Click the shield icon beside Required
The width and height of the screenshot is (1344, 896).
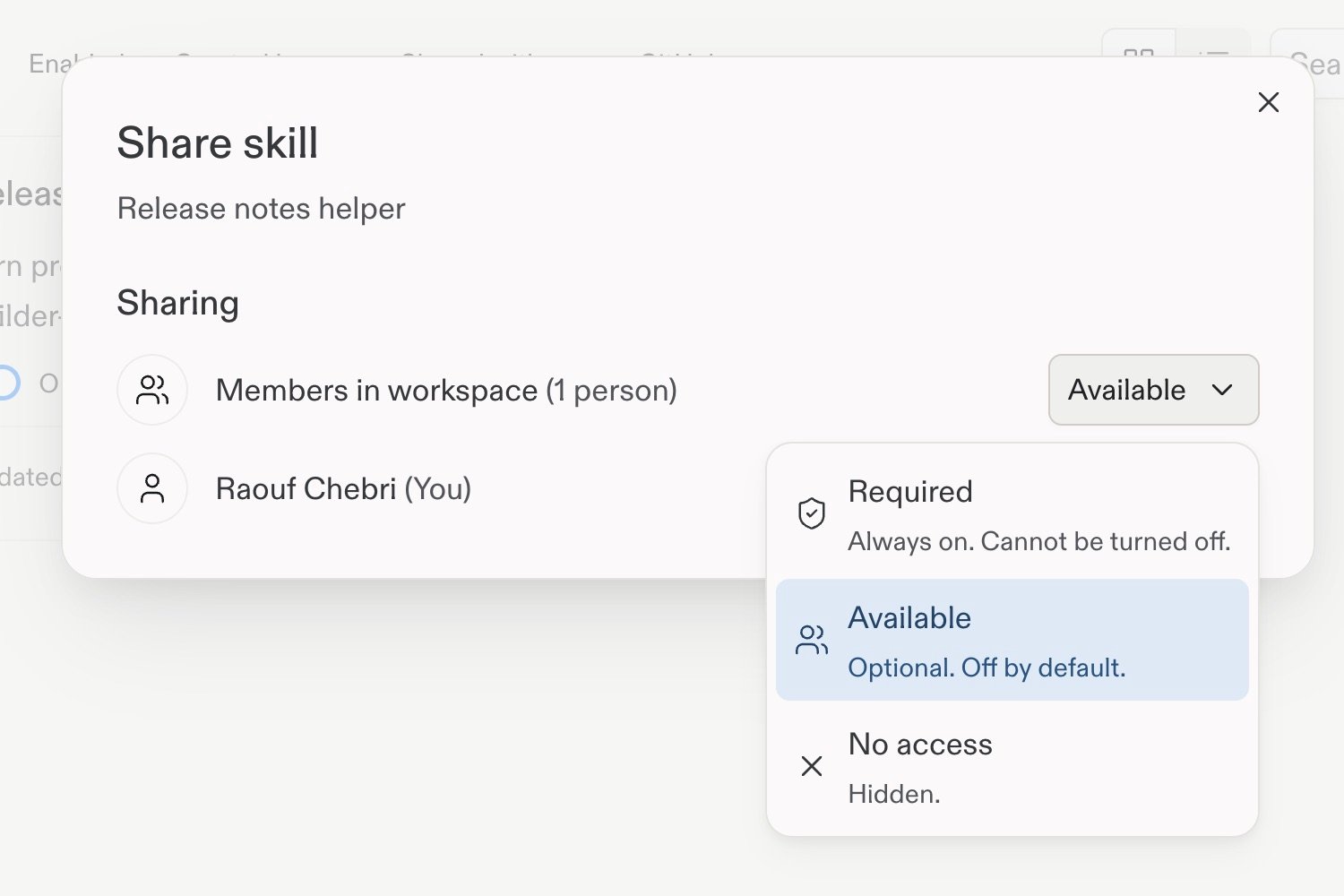[812, 513]
